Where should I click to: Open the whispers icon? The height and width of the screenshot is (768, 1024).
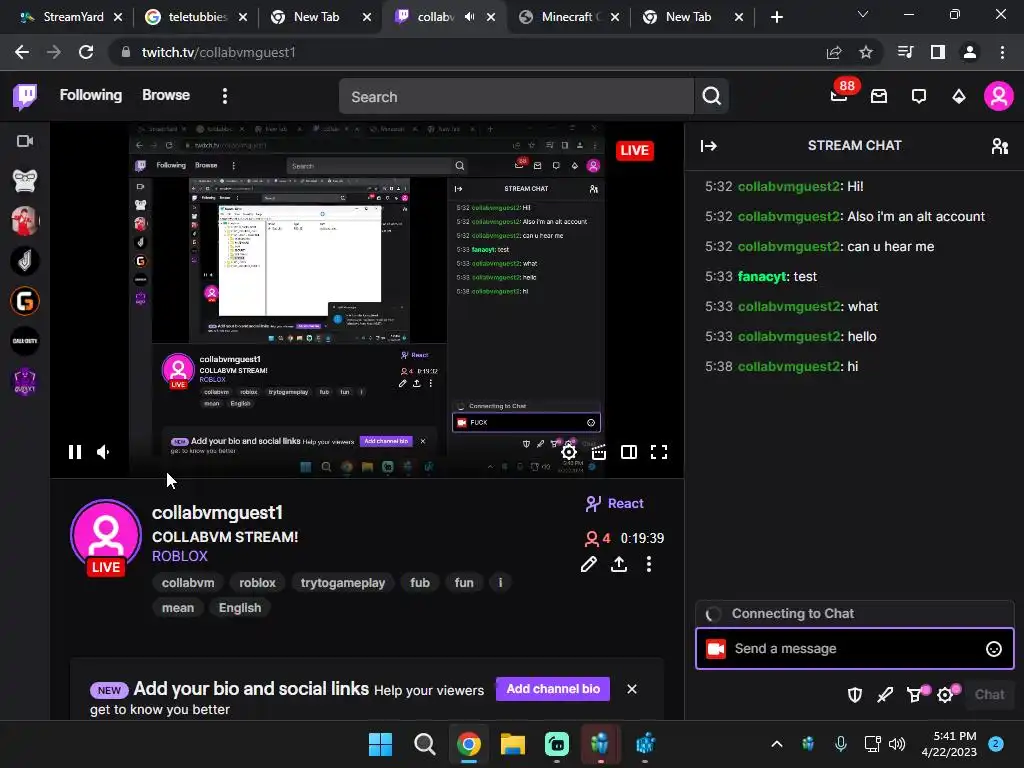[919, 97]
